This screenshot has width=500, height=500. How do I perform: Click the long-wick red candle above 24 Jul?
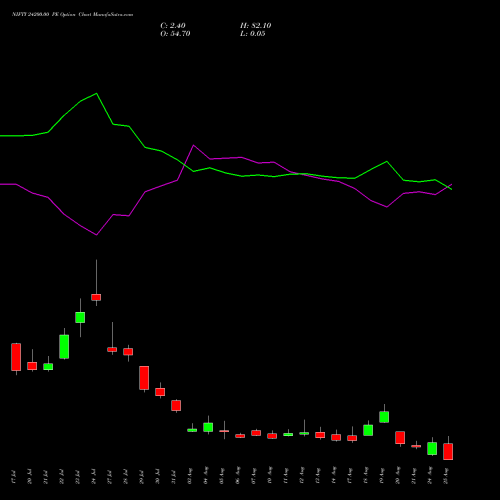pos(96,297)
